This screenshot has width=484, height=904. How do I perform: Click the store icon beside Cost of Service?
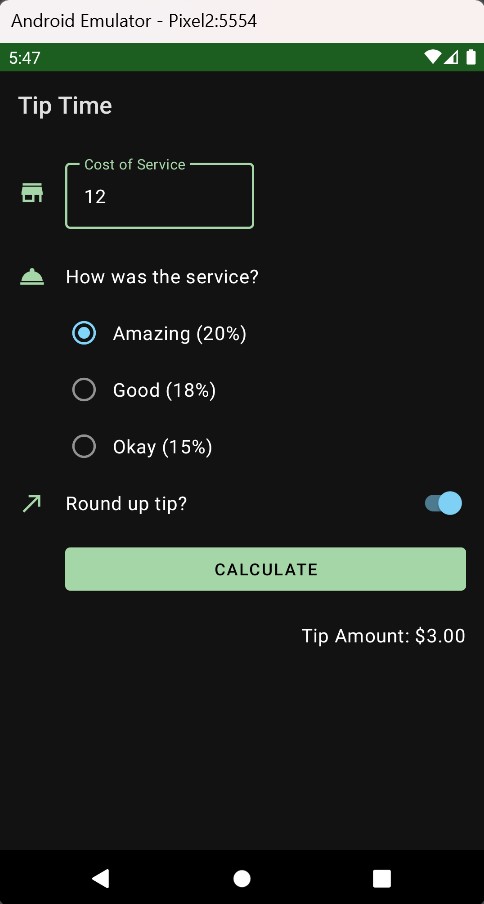coord(32,193)
